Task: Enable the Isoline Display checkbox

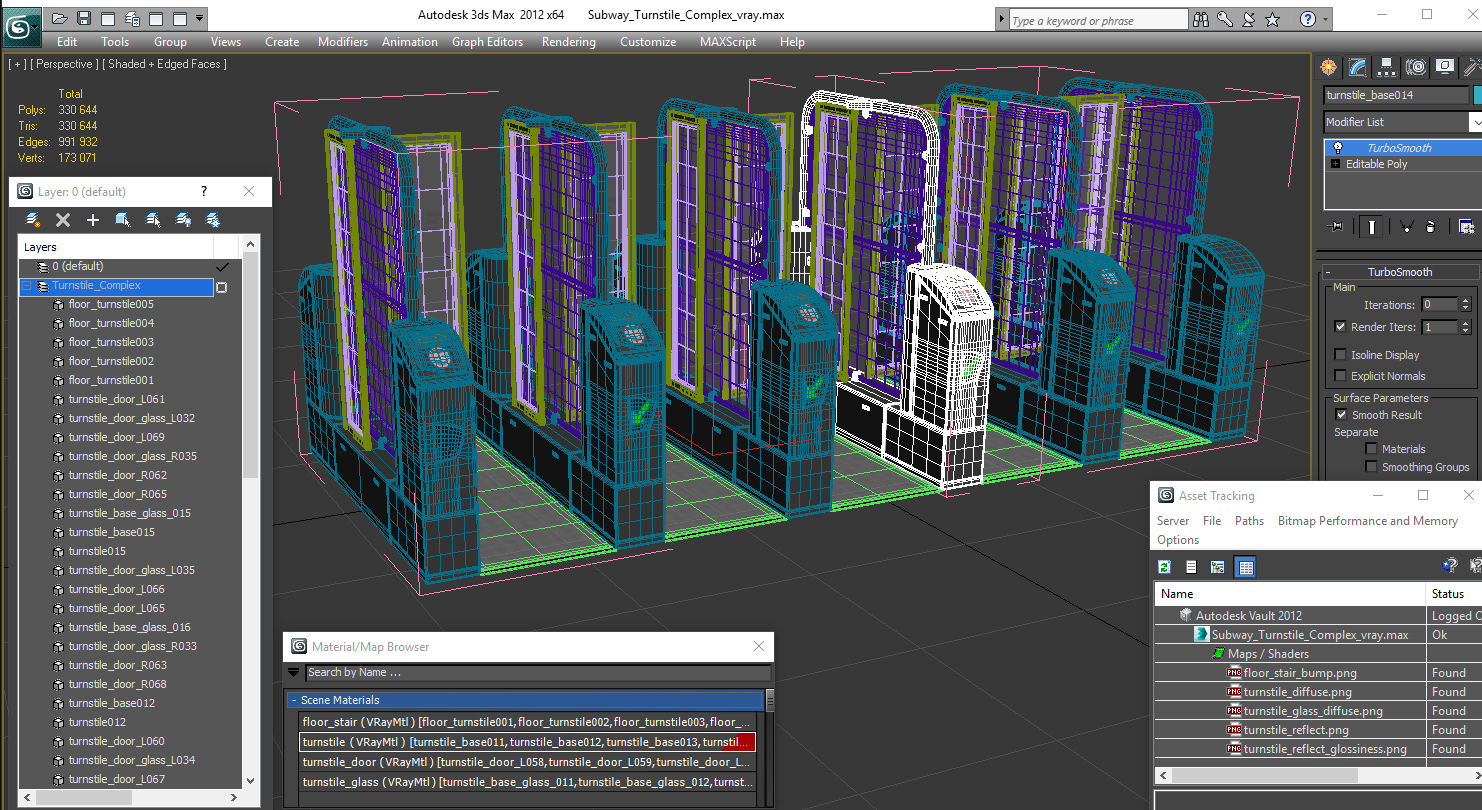Action: 1340,355
